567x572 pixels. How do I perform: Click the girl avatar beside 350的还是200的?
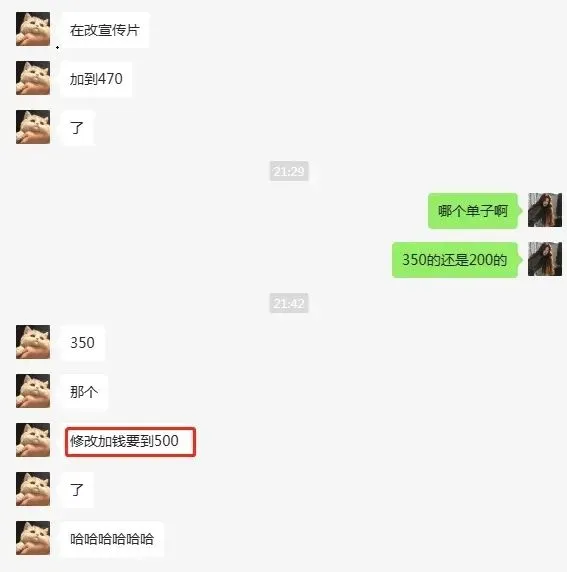point(545,259)
